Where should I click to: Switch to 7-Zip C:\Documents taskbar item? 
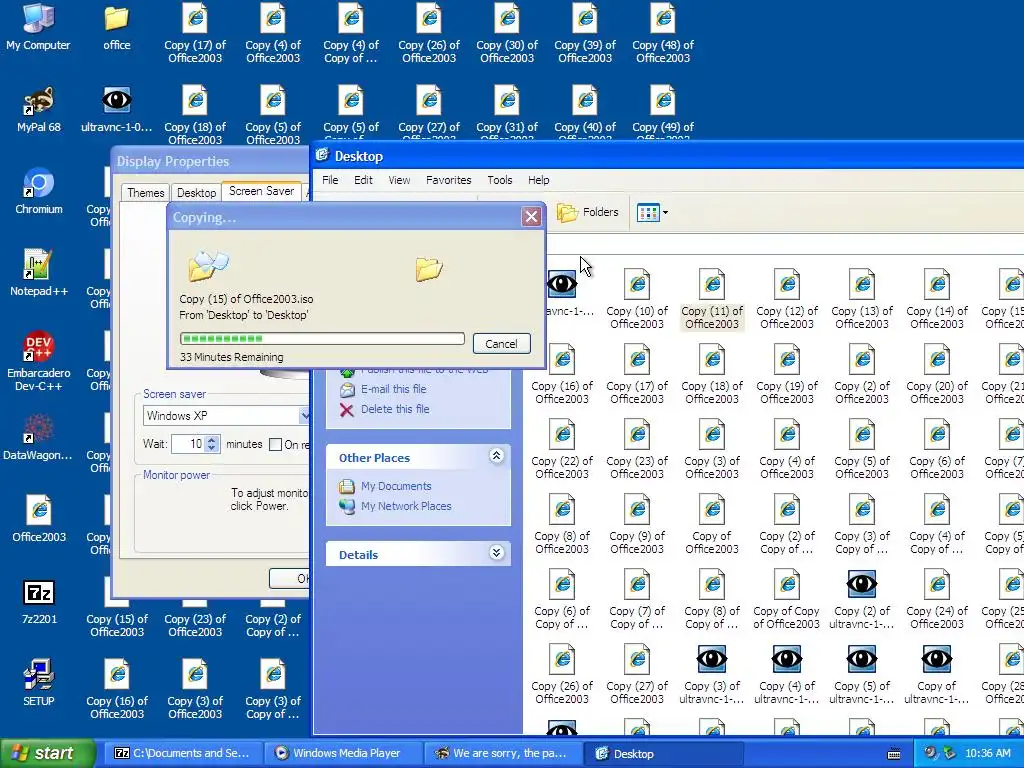click(x=182, y=754)
